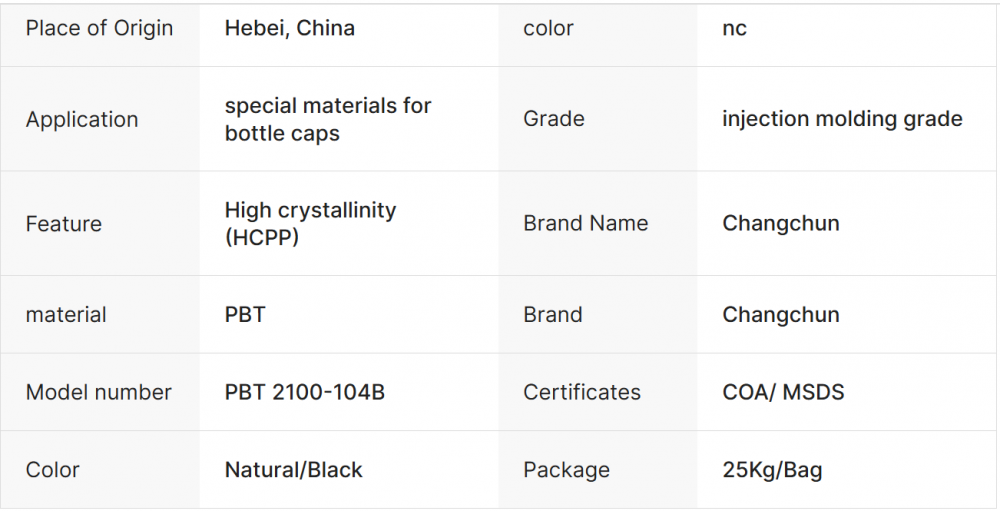Click the 'Feature' label cell
Screen dimensions: 1000x511
[x=64, y=223]
